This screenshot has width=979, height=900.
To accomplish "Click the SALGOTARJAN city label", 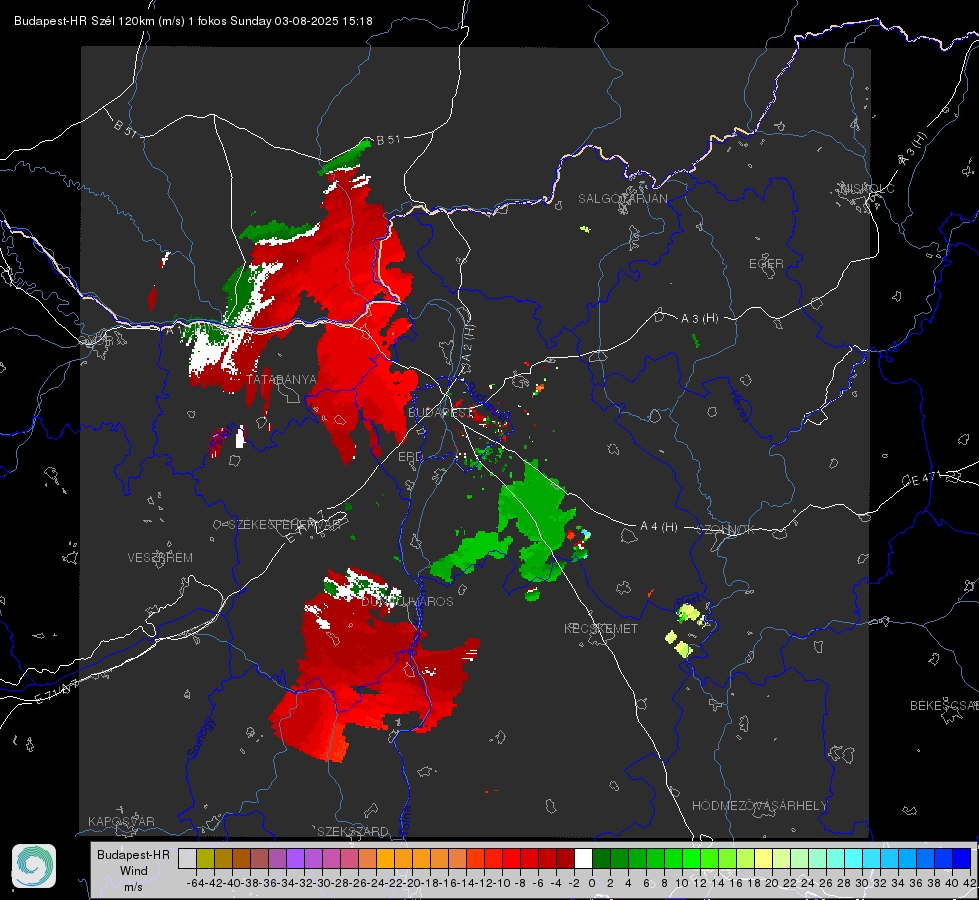I will (x=622, y=199).
